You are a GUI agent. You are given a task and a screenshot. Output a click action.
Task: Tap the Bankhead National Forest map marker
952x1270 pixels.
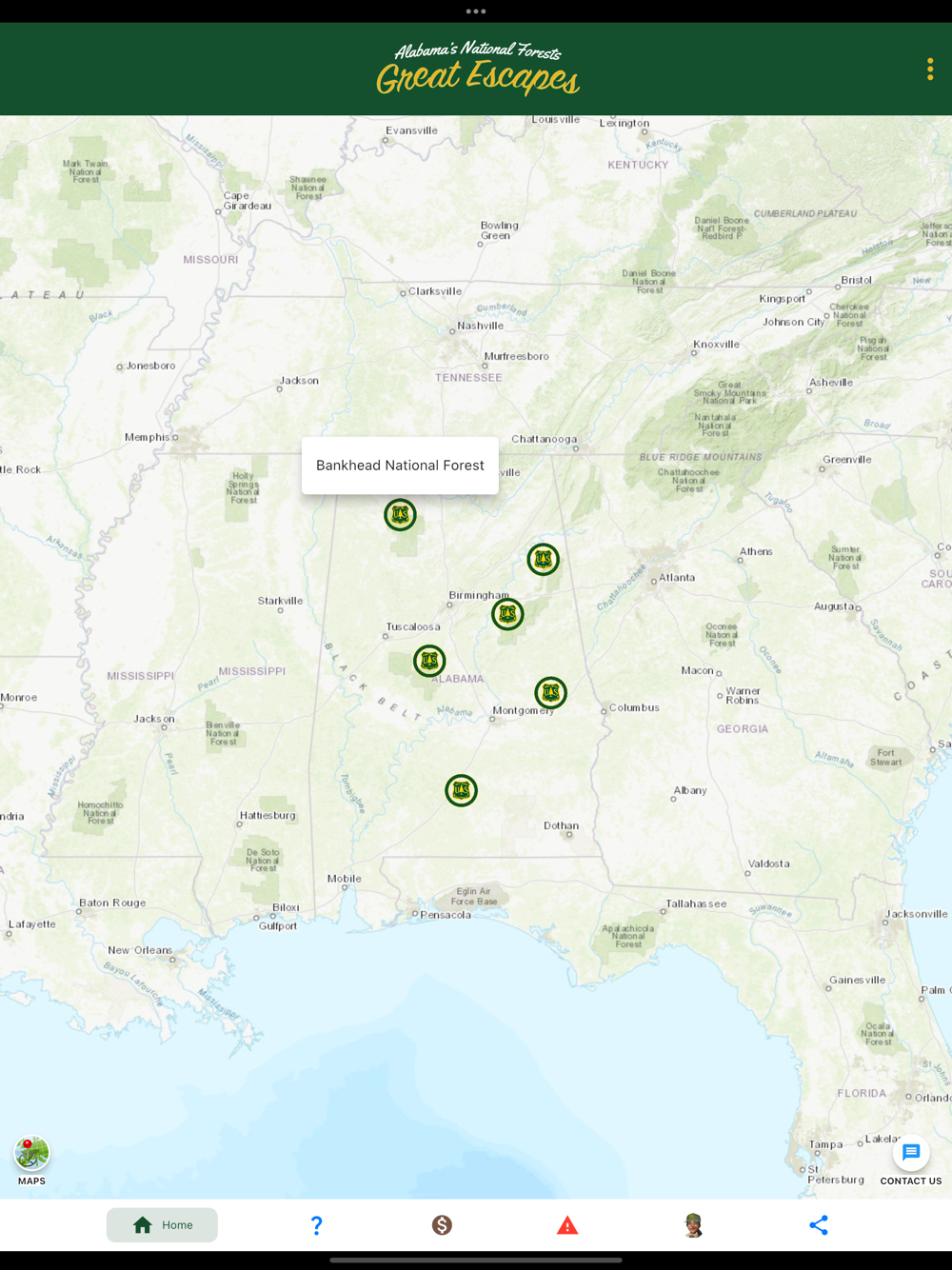400,515
